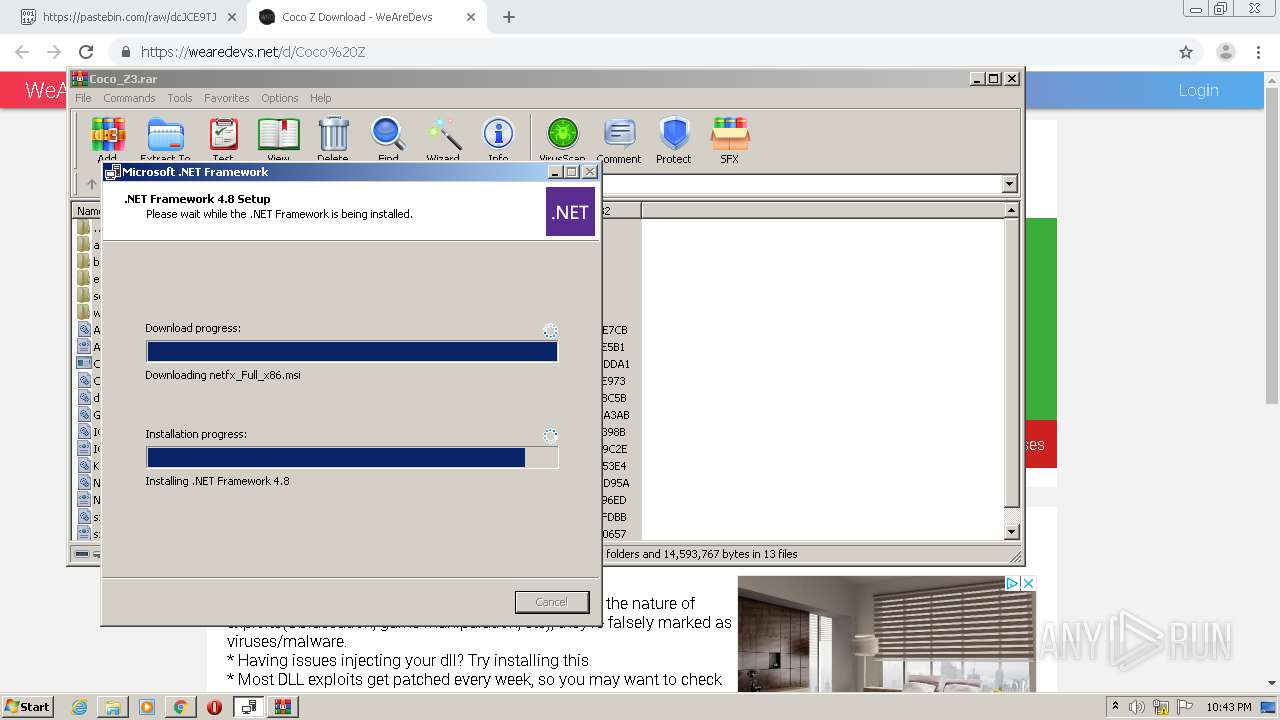The width and height of the screenshot is (1280, 720).
Task: Click the volume speaker tray icon
Action: coord(1137,707)
